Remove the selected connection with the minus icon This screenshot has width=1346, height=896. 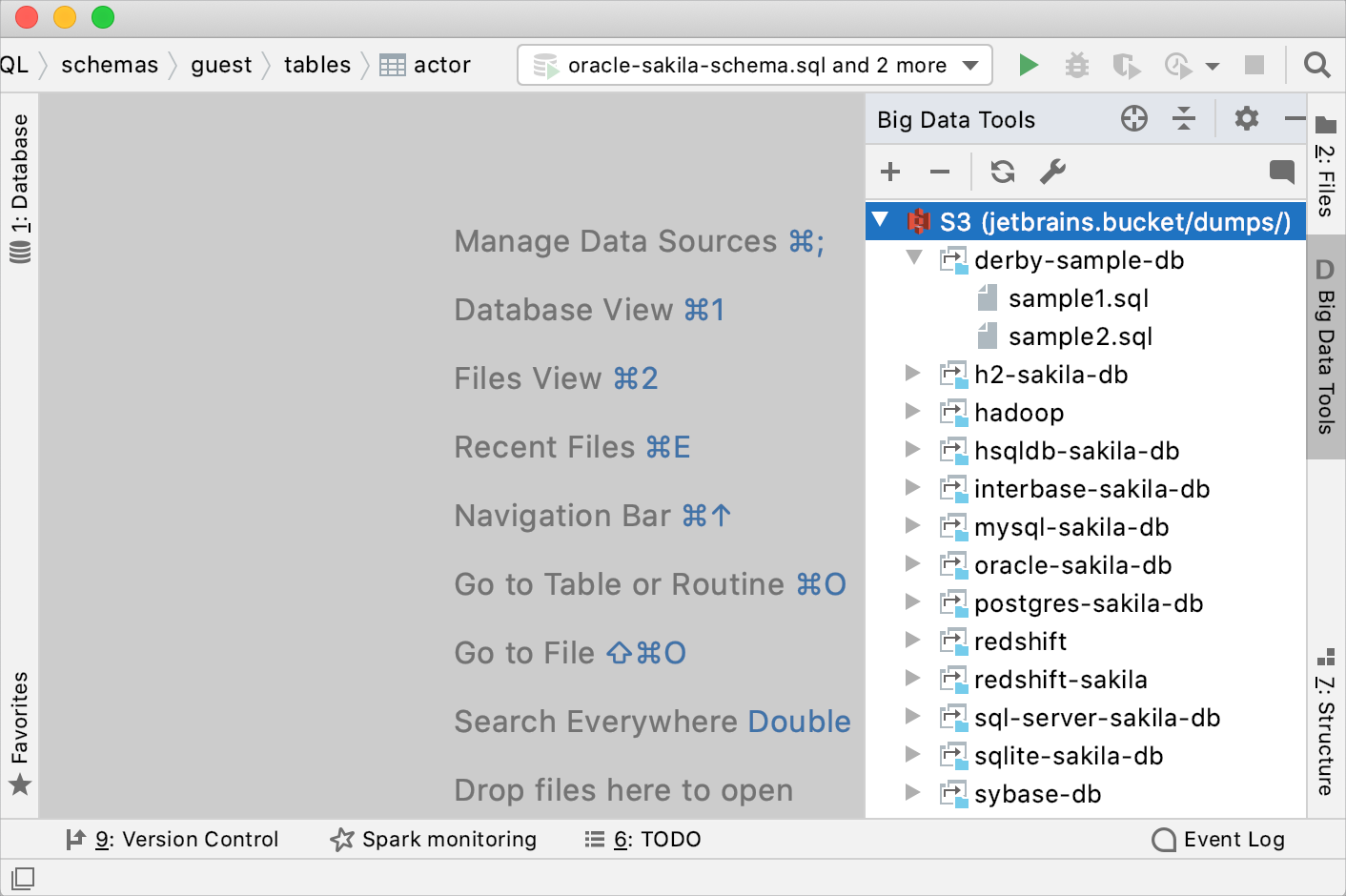[939, 172]
